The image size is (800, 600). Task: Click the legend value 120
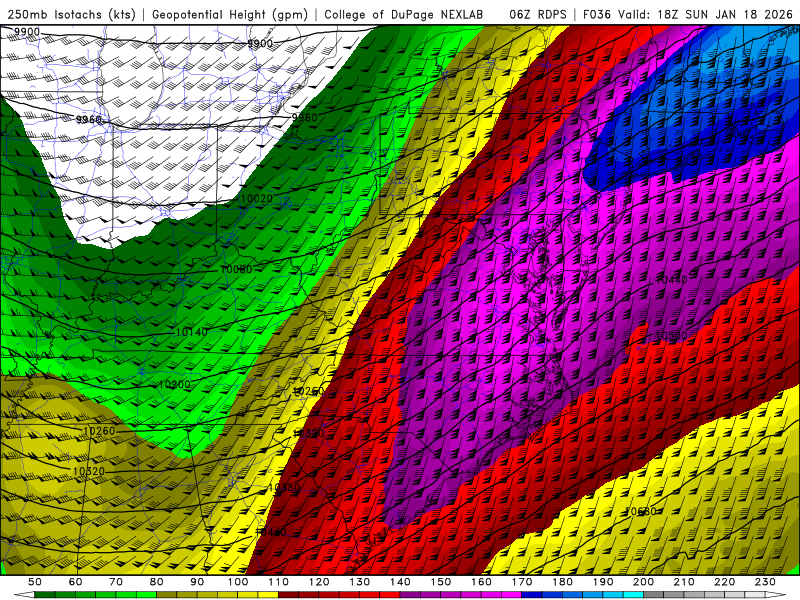(319, 582)
